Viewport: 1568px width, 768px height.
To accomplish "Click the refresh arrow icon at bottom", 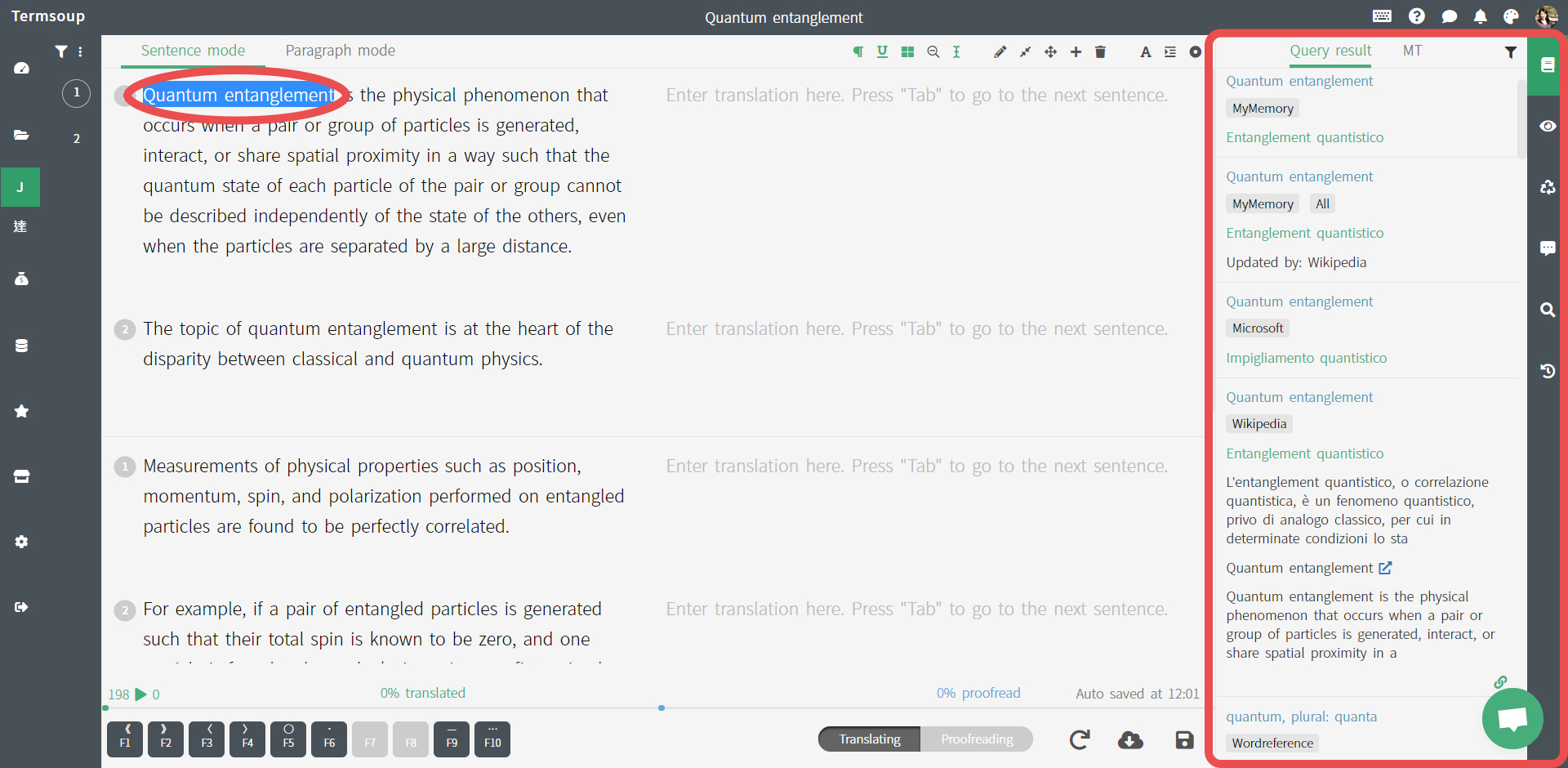I will coord(1080,740).
